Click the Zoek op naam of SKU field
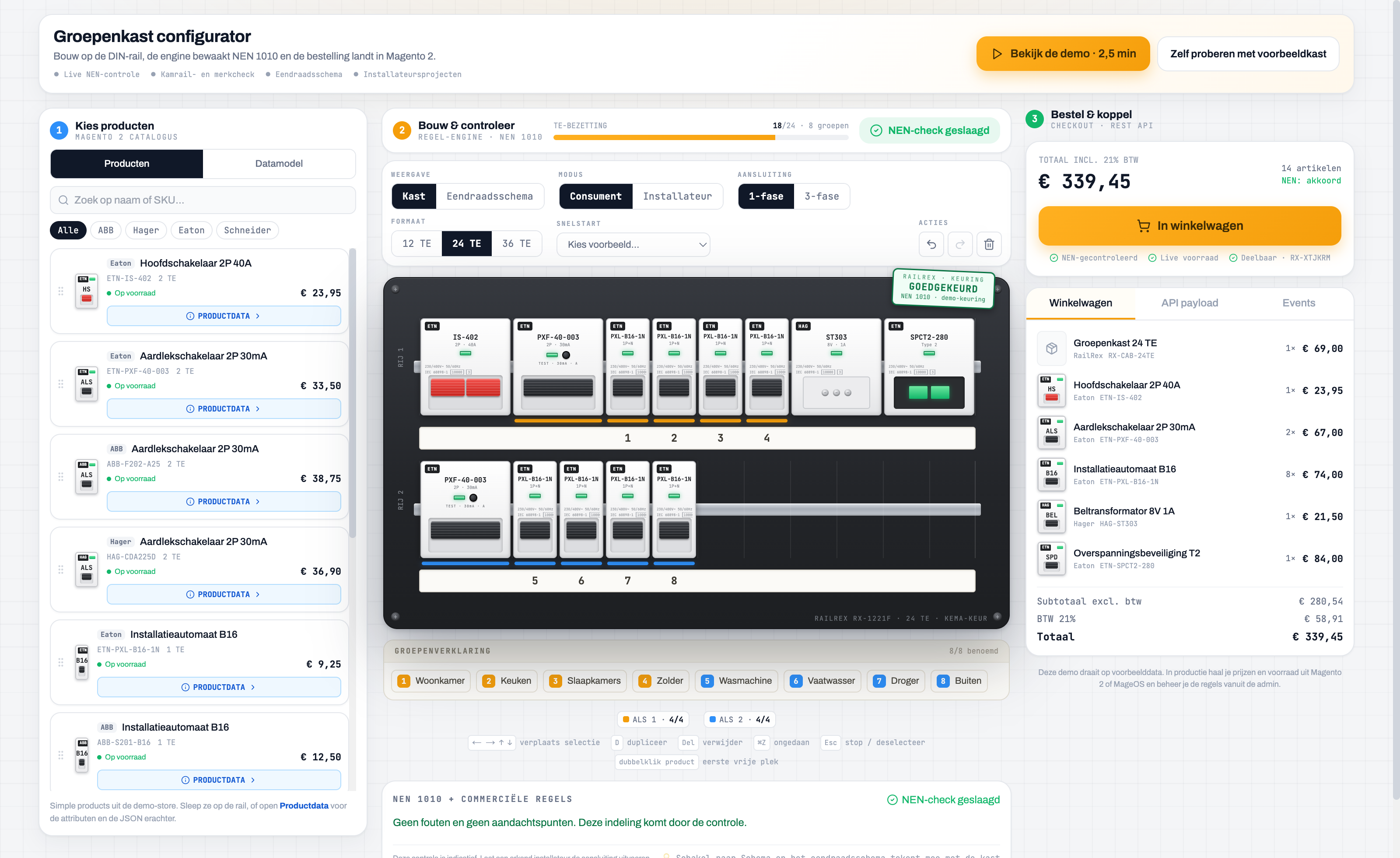The width and height of the screenshot is (1400, 858). tap(203, 200)
